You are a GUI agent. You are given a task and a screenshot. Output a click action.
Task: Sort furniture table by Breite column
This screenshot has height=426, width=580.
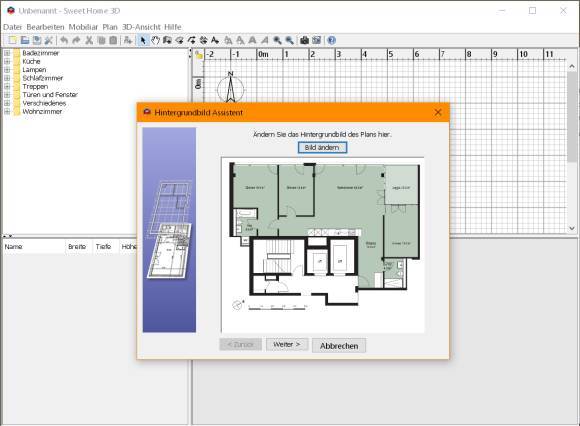[77, 247]
